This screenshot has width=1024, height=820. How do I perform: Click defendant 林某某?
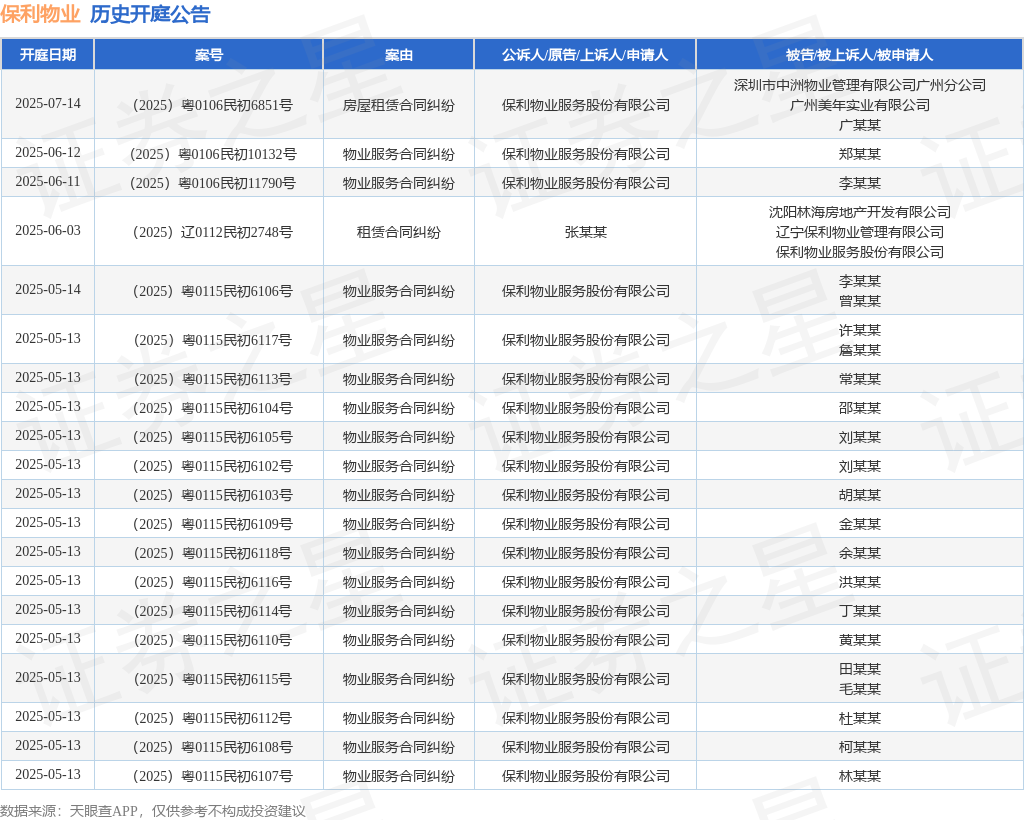tap(859, 776)
